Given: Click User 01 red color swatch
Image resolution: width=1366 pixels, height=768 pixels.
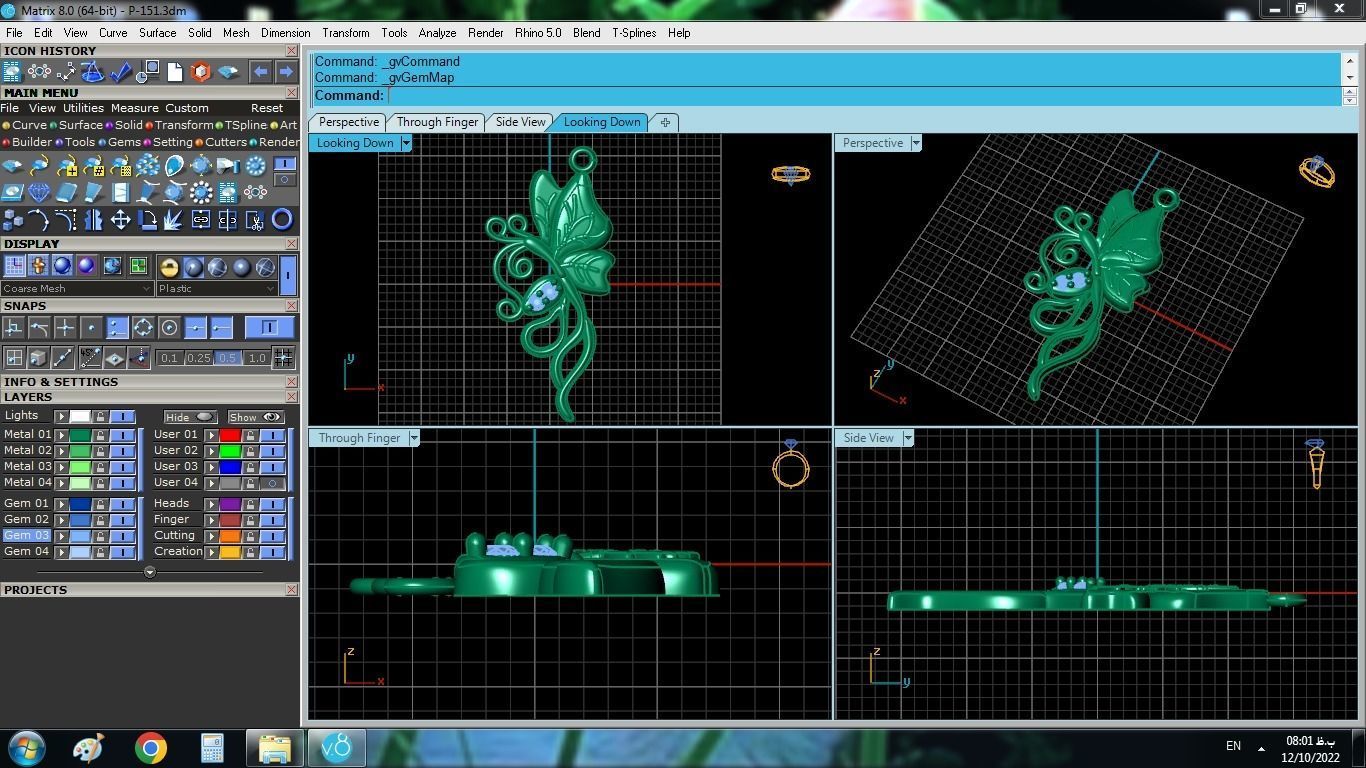Looking at the screenshot, I should (230, 435).
